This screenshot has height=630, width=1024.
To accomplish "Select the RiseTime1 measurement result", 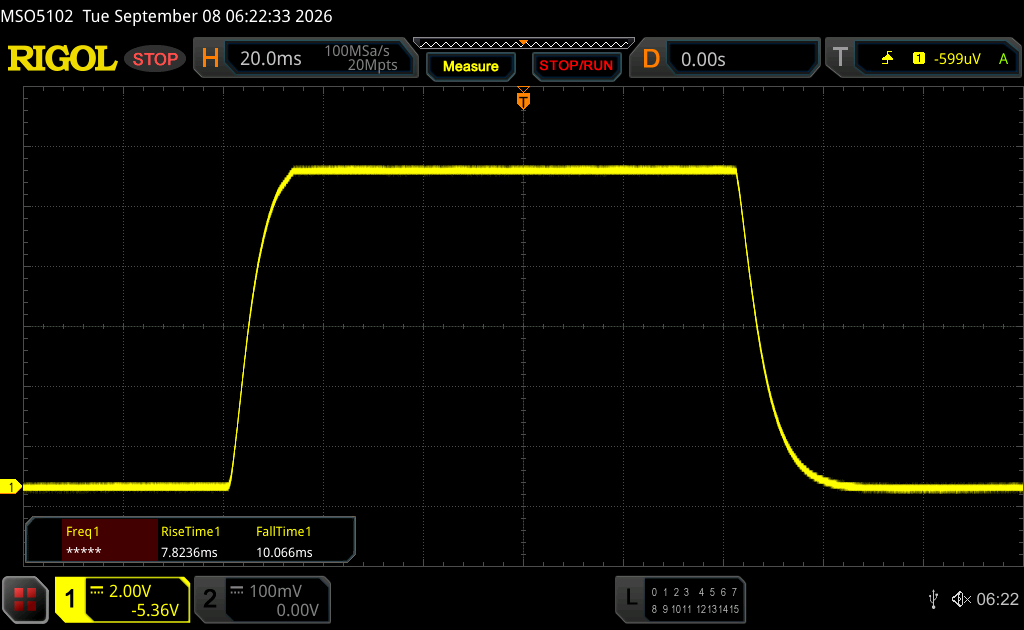I will (189, 552).
